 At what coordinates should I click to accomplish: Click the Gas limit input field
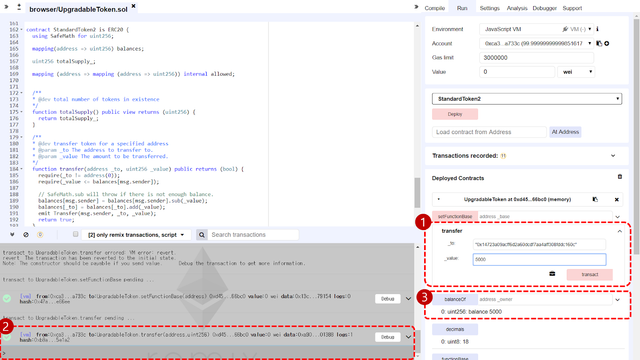(x=536, y=58)
